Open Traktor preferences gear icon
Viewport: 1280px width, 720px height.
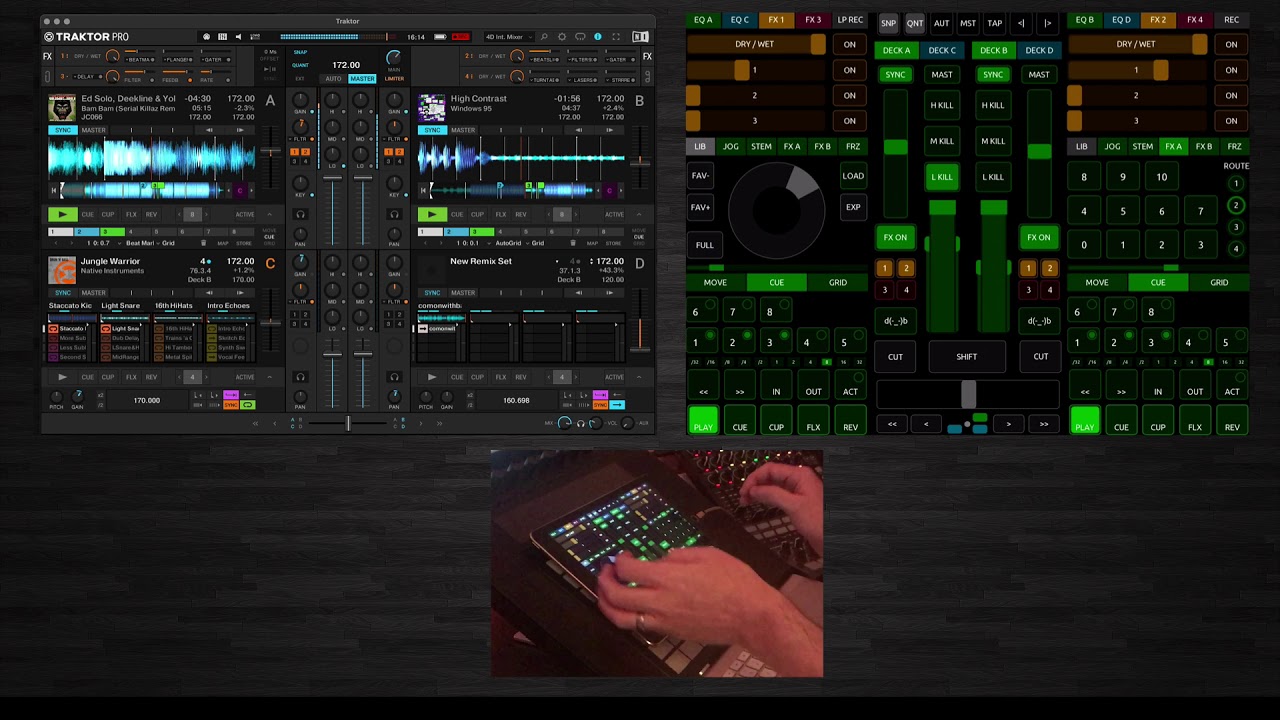(x=562, y=37)
